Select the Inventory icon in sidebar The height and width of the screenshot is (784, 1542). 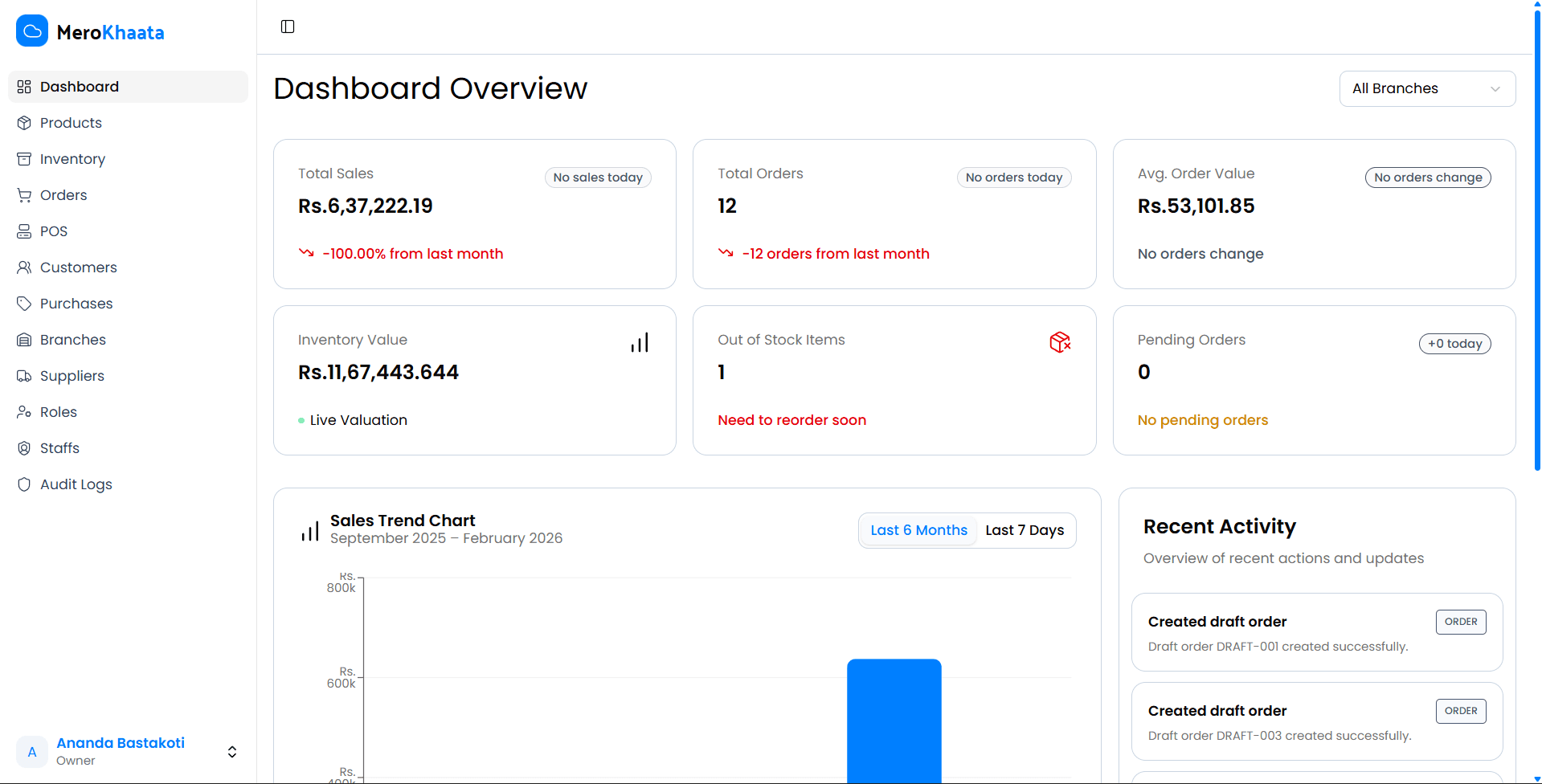click(x=25, y=158)
